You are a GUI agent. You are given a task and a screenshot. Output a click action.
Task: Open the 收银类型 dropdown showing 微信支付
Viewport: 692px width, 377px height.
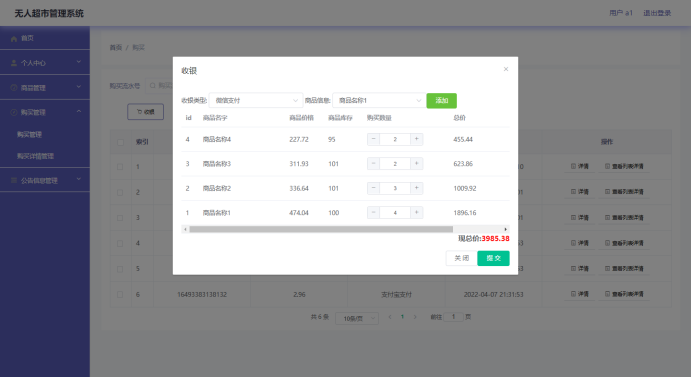pos(256,101)
